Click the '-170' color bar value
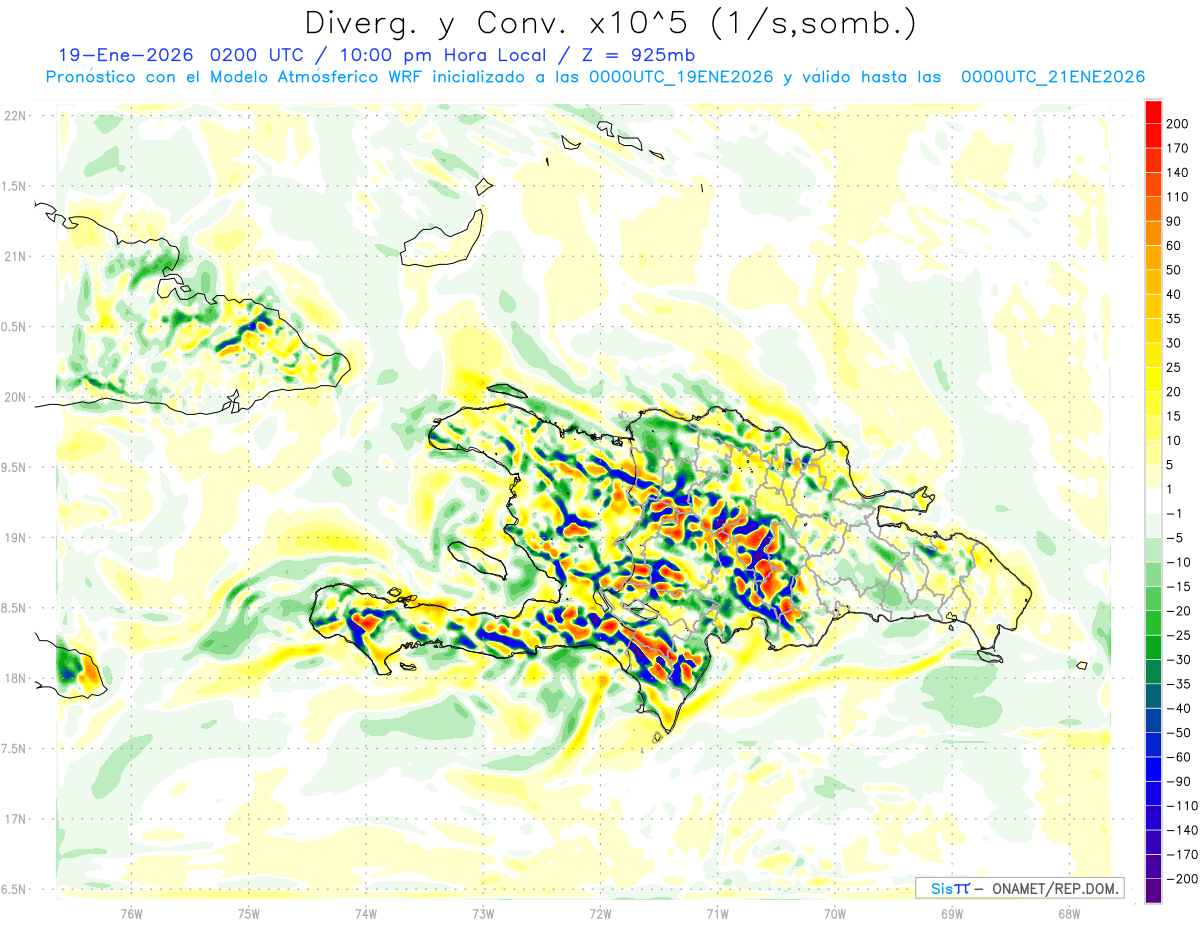The height and width of the screenshot is (927, 1200). coord(1182,855)
